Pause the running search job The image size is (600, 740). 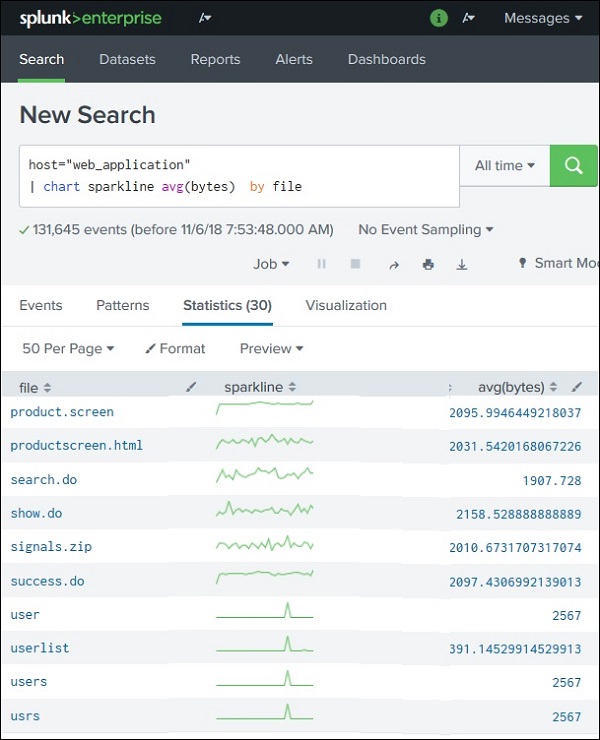point(322,264)
